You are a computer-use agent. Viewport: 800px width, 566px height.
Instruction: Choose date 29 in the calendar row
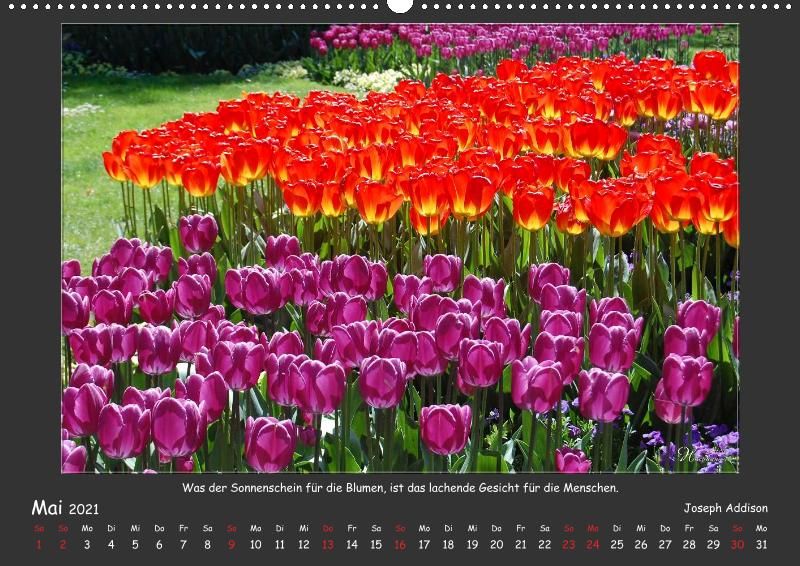coord(713,545)
